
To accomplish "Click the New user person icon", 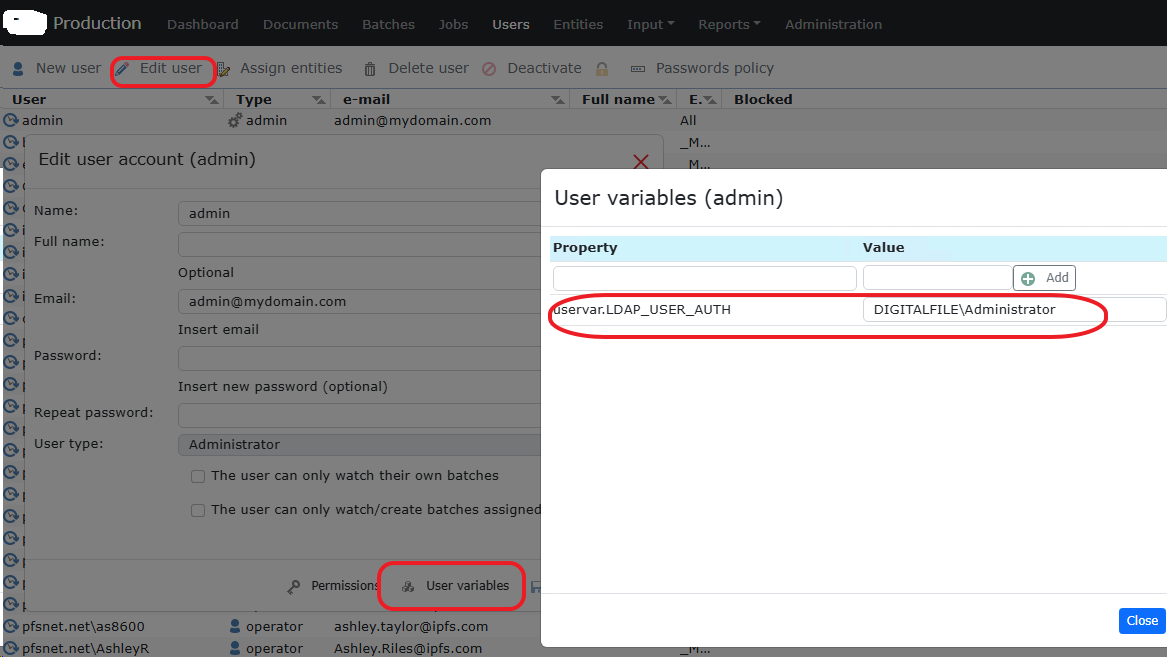I will 18,69.
